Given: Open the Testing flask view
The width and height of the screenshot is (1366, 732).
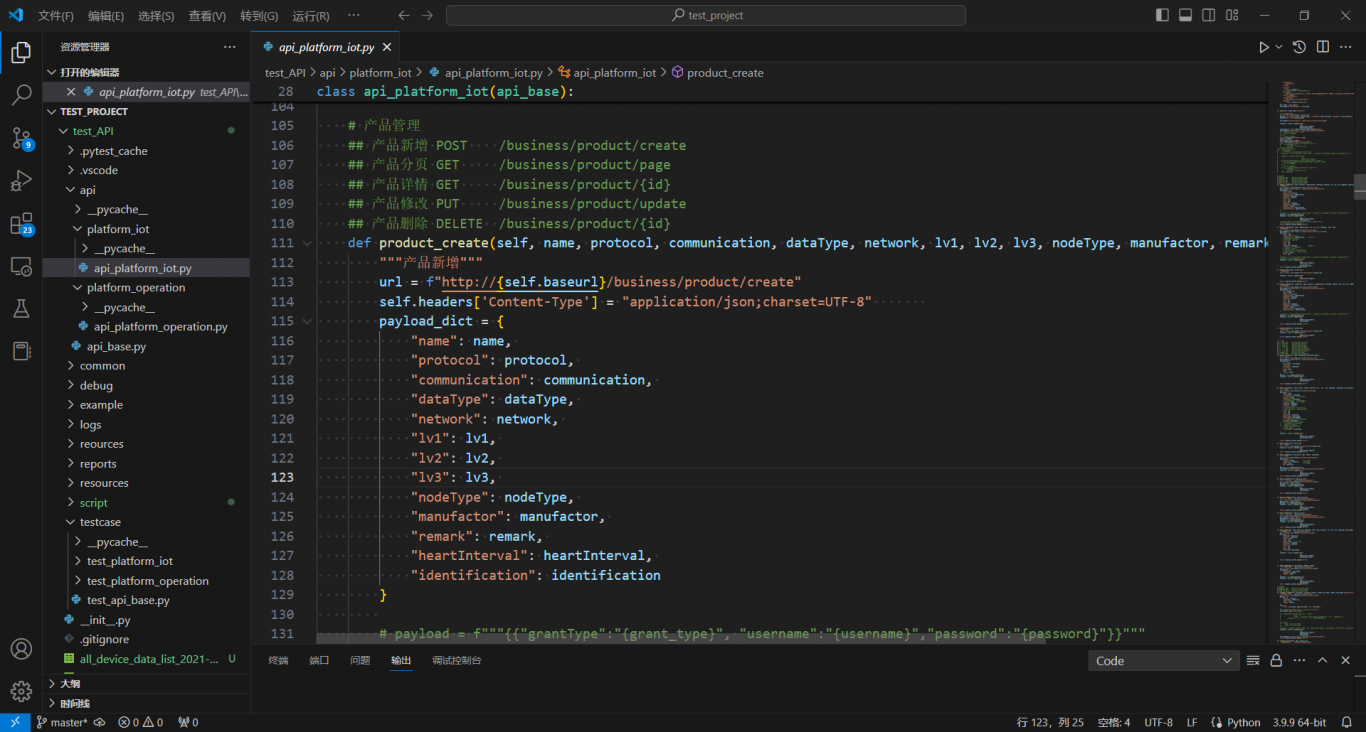Looking at the screenshot, I should [x=21, y=309].
